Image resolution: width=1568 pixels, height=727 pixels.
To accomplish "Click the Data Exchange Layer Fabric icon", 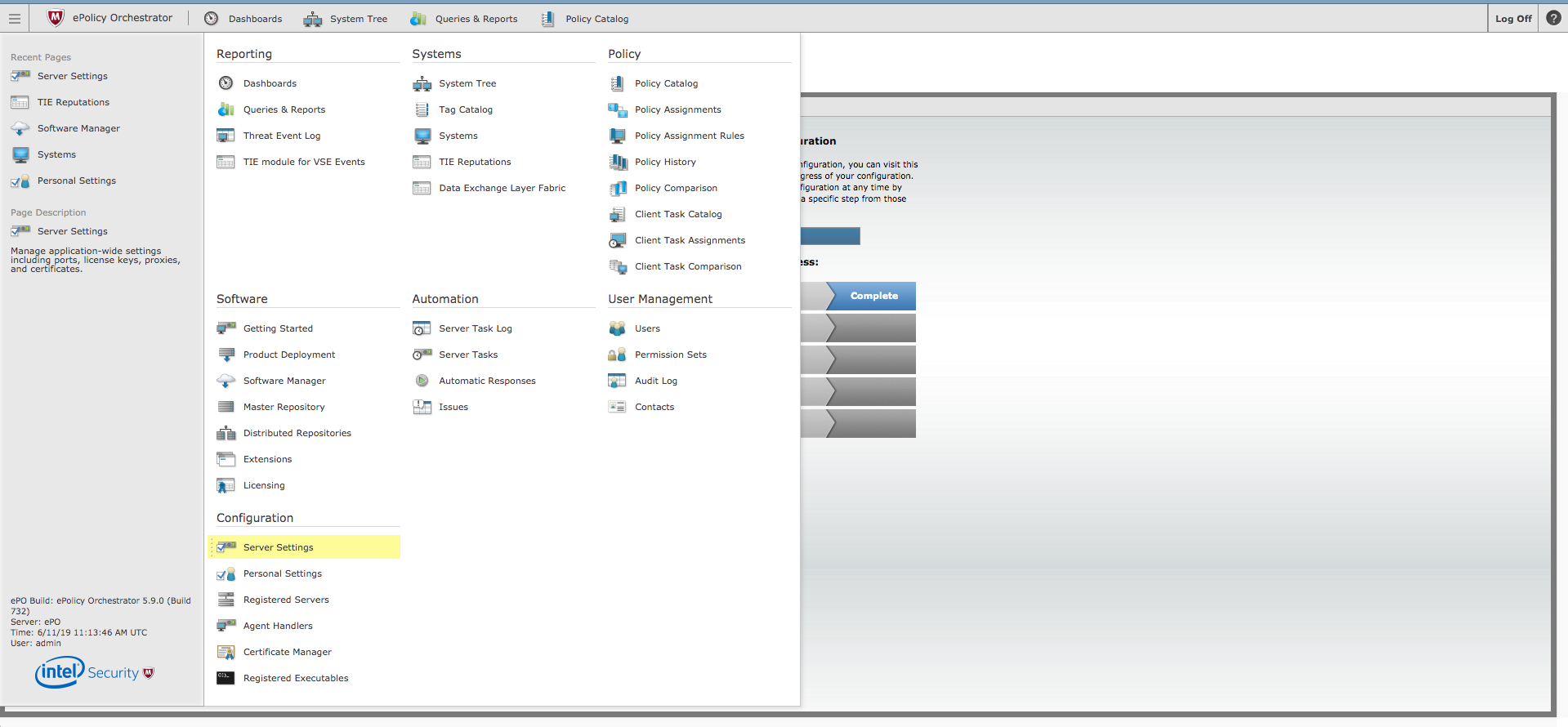I will (422, 188).
